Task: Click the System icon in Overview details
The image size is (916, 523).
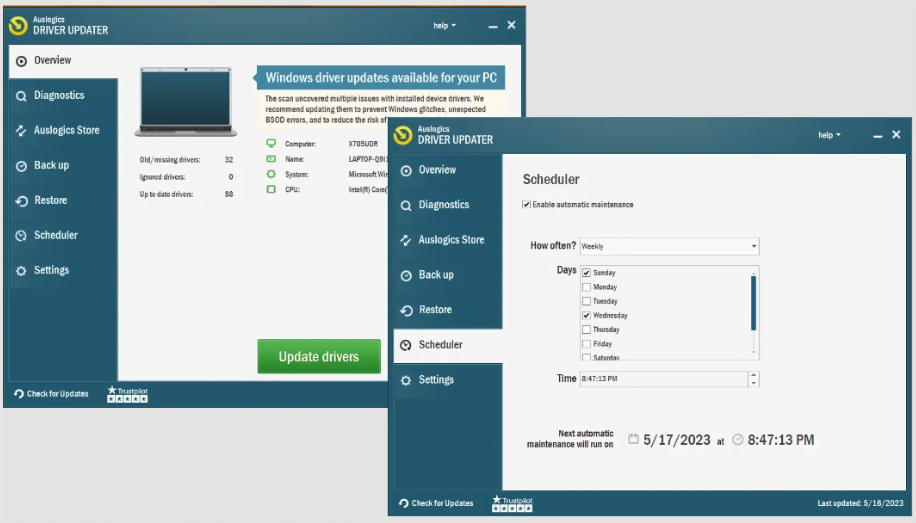Action: [271, 174]
